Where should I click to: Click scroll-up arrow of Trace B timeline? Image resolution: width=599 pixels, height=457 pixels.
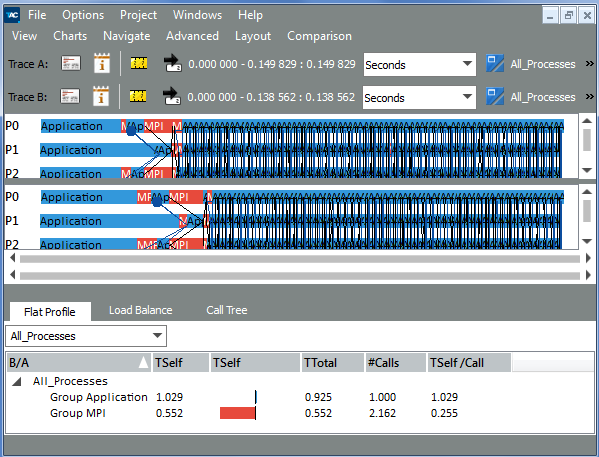[x=587, y=192]
